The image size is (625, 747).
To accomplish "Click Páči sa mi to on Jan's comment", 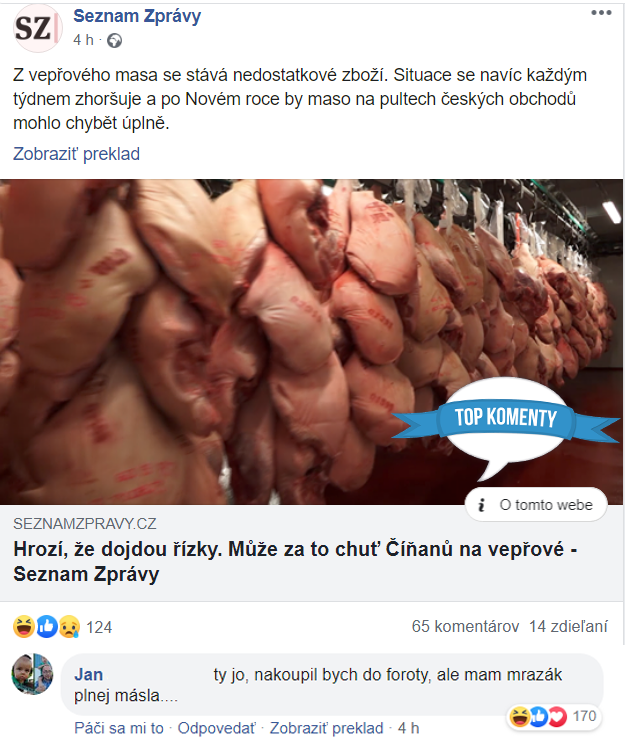I will 119,728.
